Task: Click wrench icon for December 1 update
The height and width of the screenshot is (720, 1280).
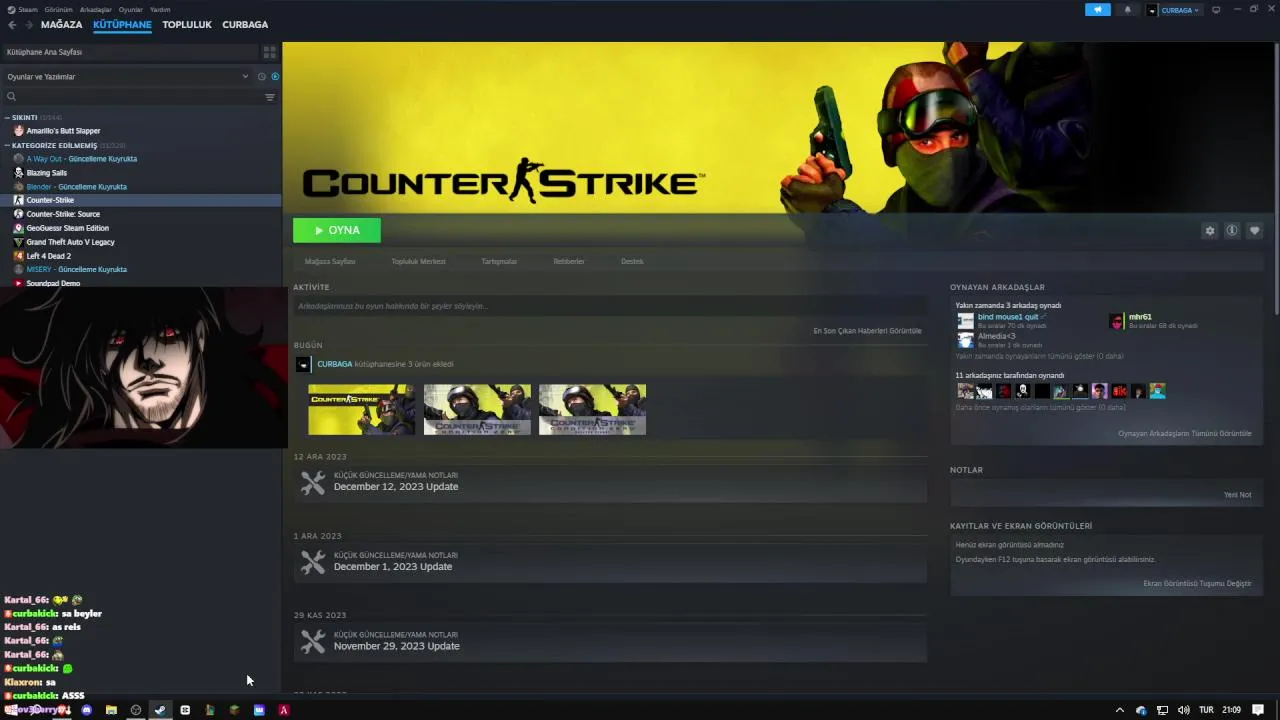Action: (x=313, y=564)
